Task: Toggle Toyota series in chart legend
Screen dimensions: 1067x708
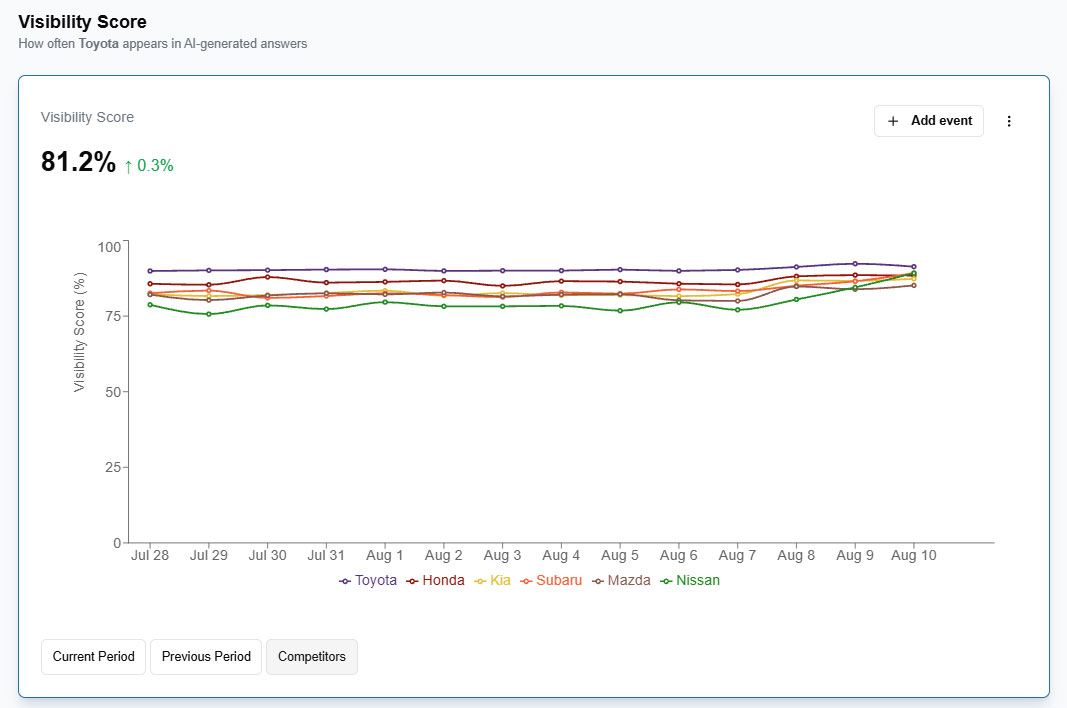Action: pos(368,581)
